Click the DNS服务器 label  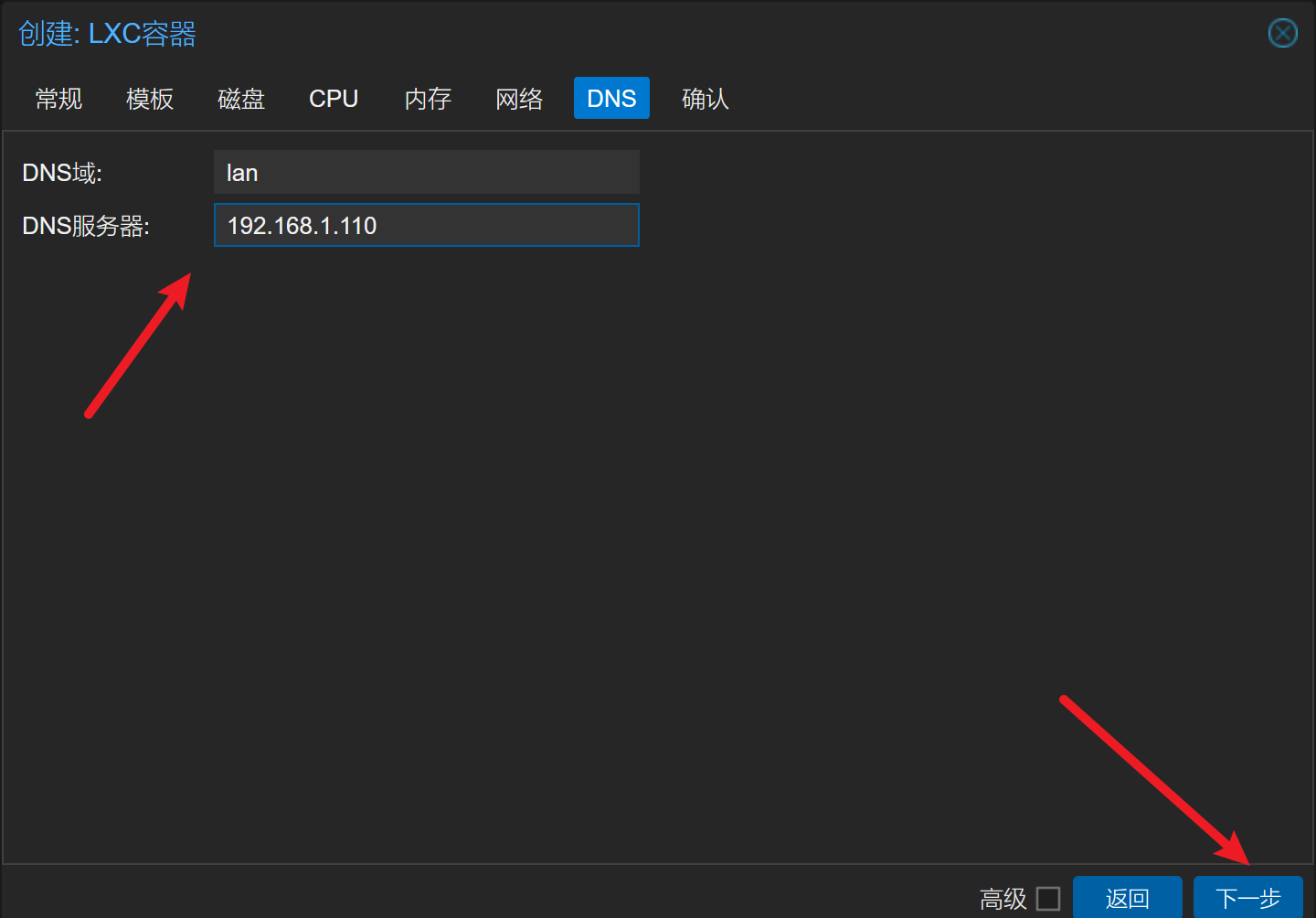tap(86, 226)
